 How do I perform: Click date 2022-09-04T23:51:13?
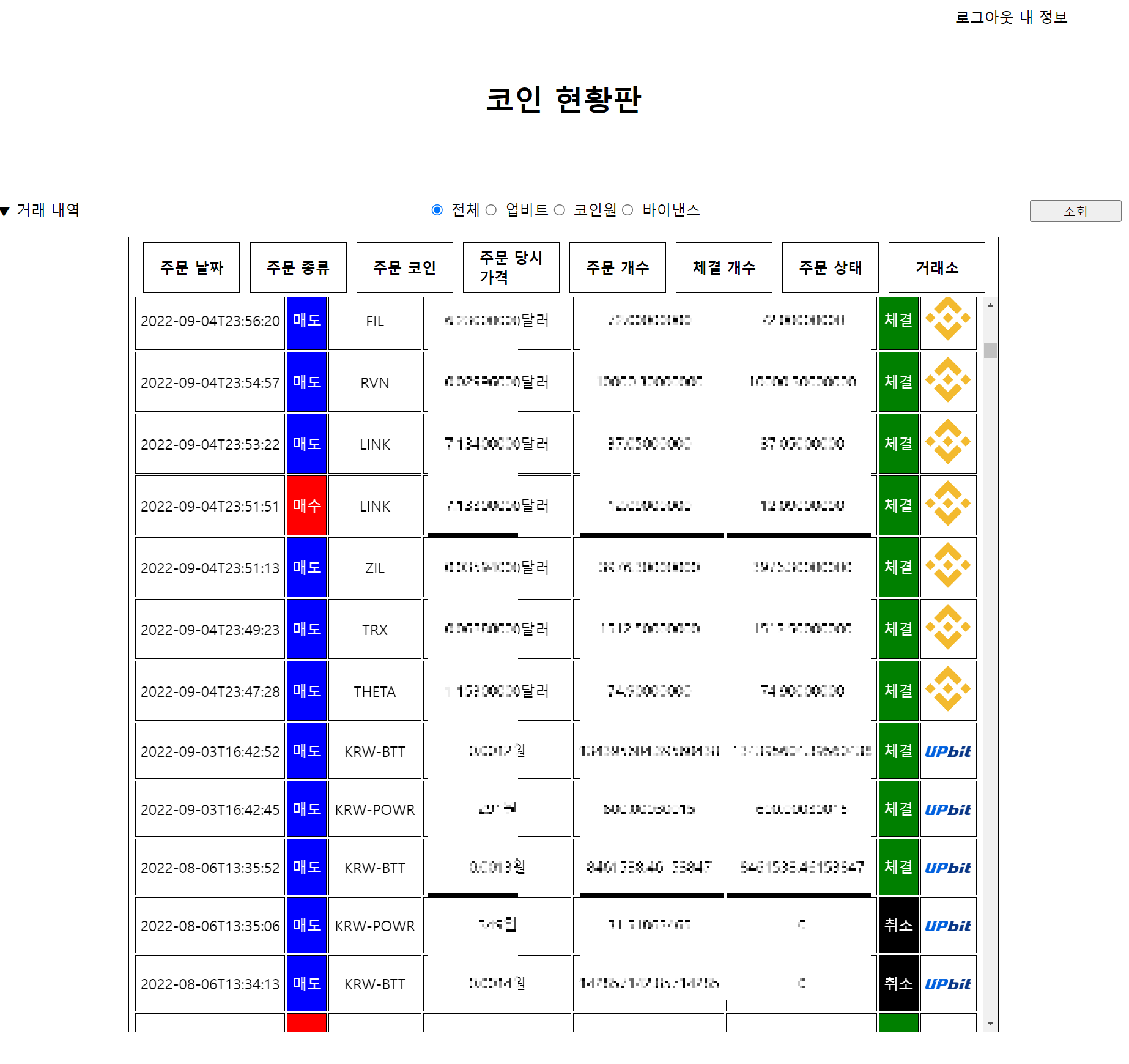coord(210,568)
